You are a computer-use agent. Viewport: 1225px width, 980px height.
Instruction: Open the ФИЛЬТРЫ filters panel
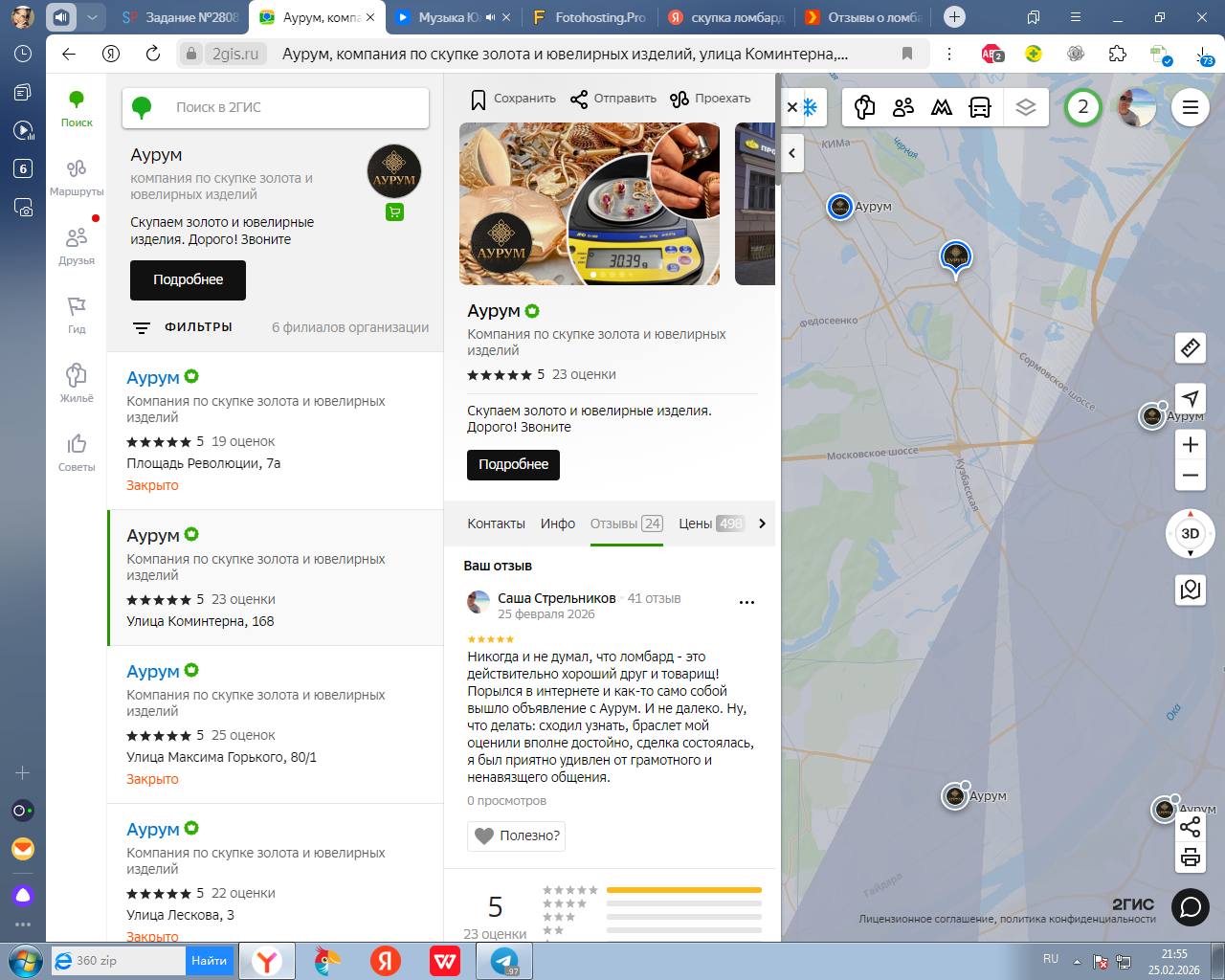tap(183, 327)
